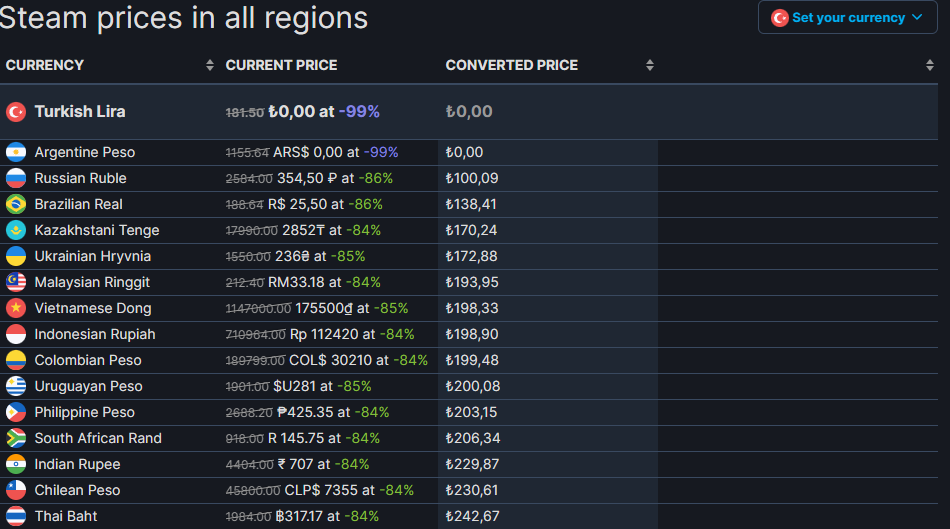The width and height of the screenshot is (950, 529).
Task: Click the R$ 25,50 at -86% price
Action: (x=325, y=204)
